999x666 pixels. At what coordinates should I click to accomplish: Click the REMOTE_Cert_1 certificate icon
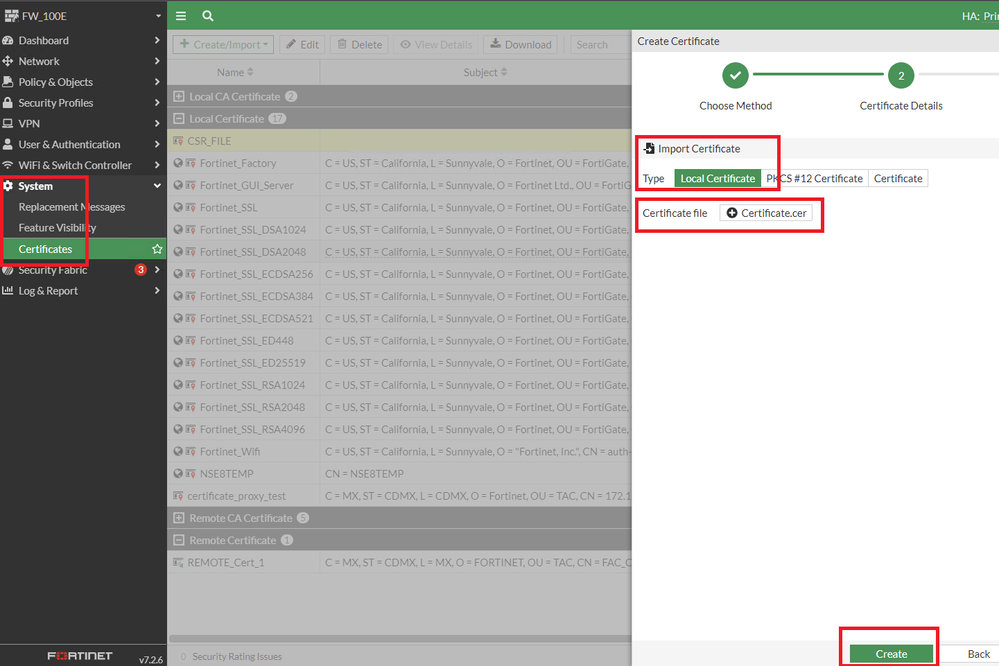click(x=178, y=562)
